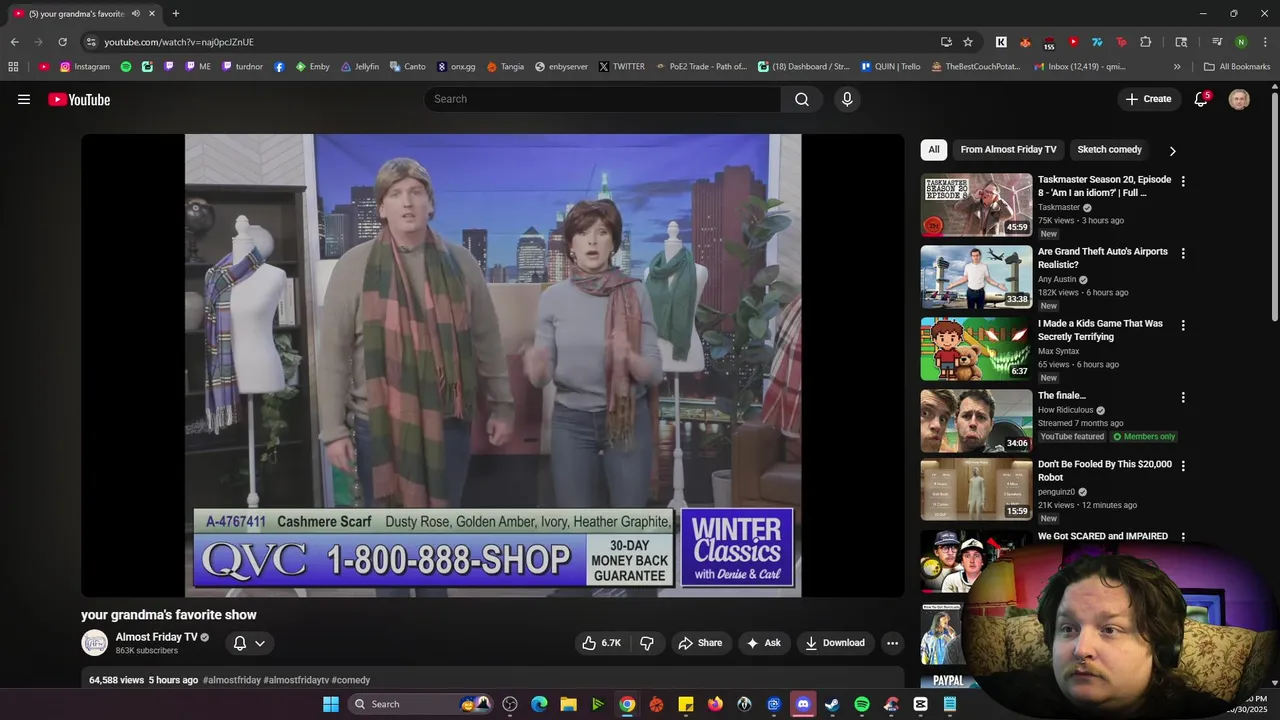Open a new Chrome tab
This screenshot has width=1280, height=720.
tap(176, 14)
